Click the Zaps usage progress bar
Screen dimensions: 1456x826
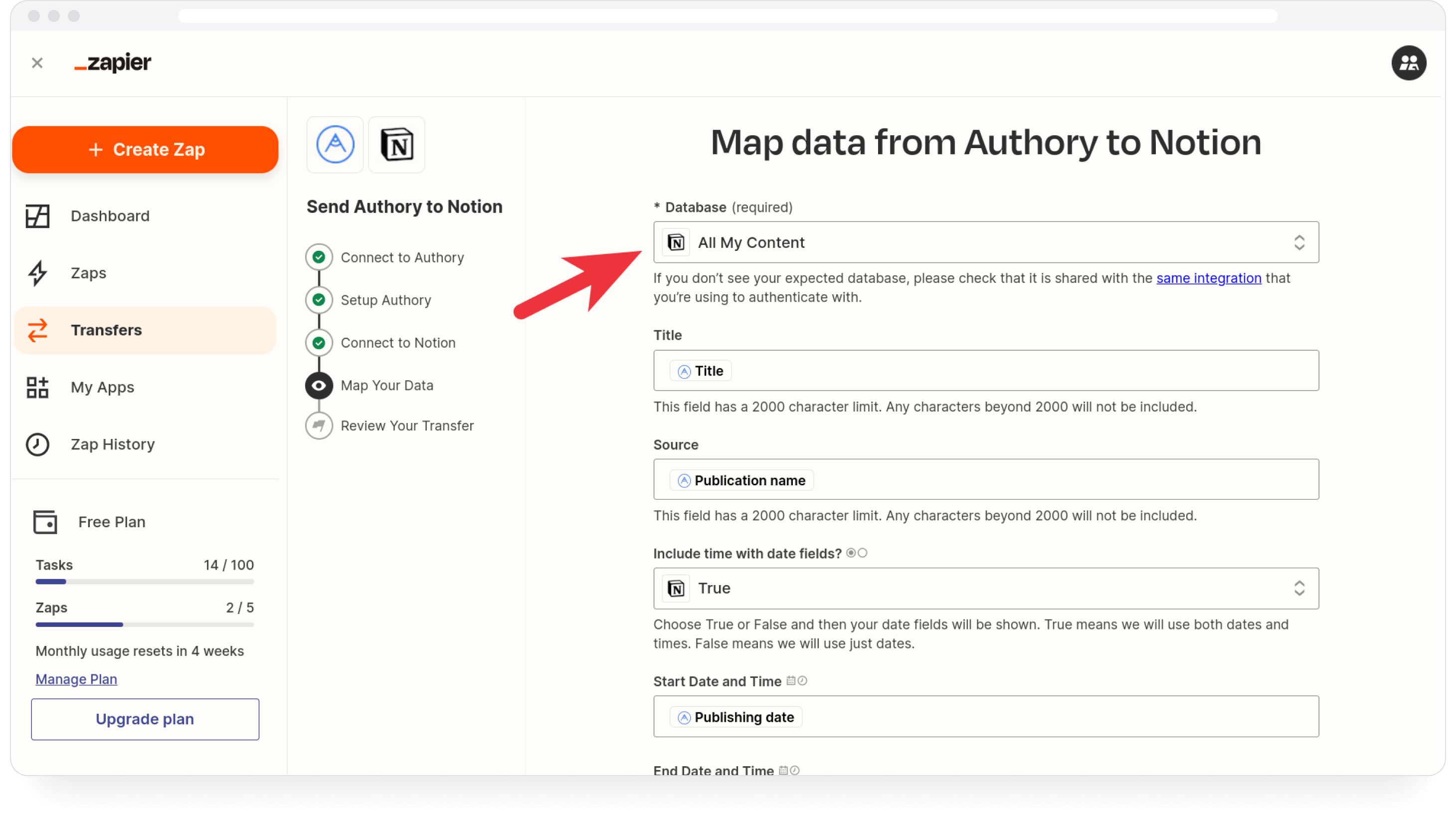pyautogui.click(x=145, y=624)
